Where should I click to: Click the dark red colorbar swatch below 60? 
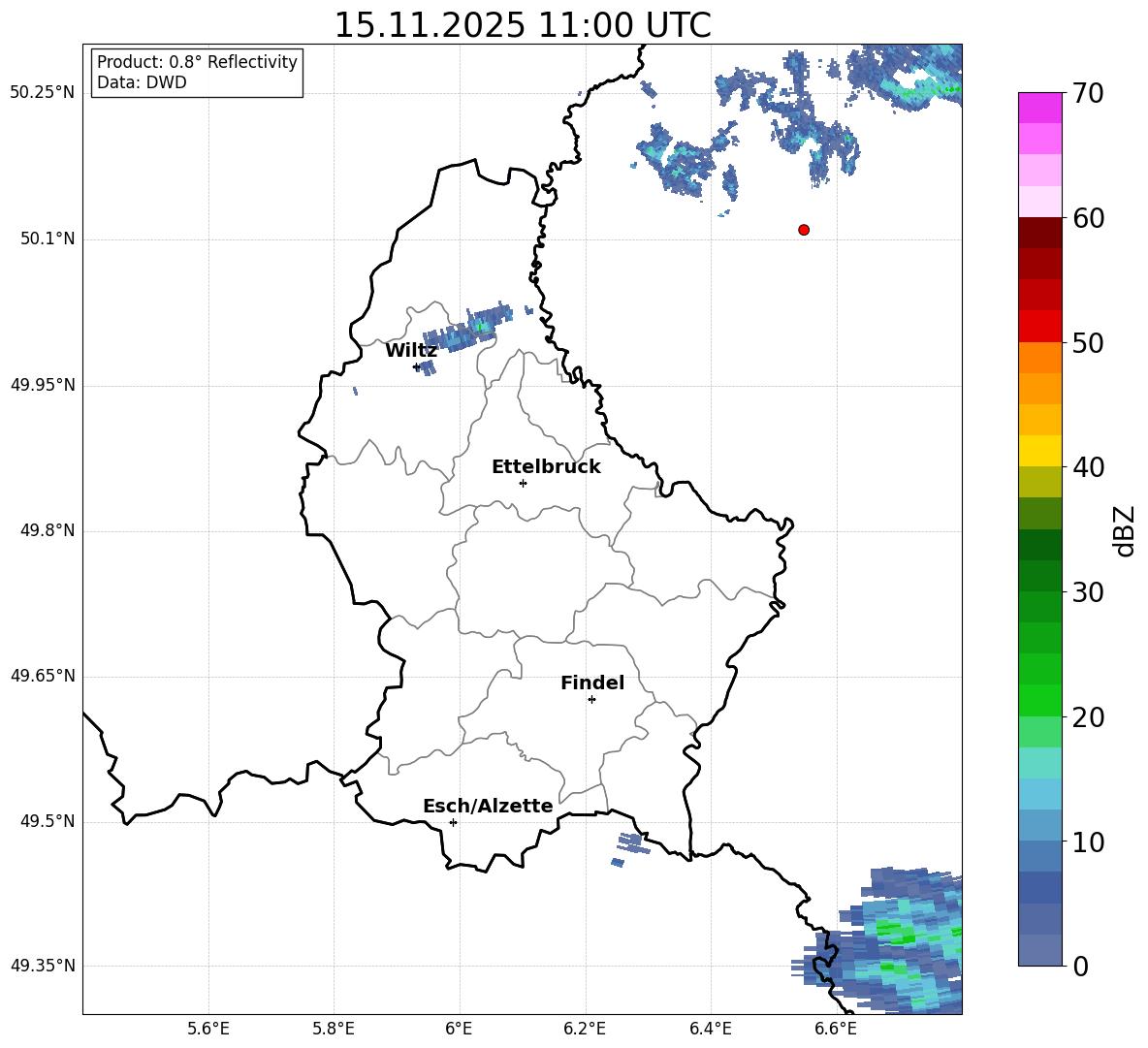click(x=1039, y=233)
